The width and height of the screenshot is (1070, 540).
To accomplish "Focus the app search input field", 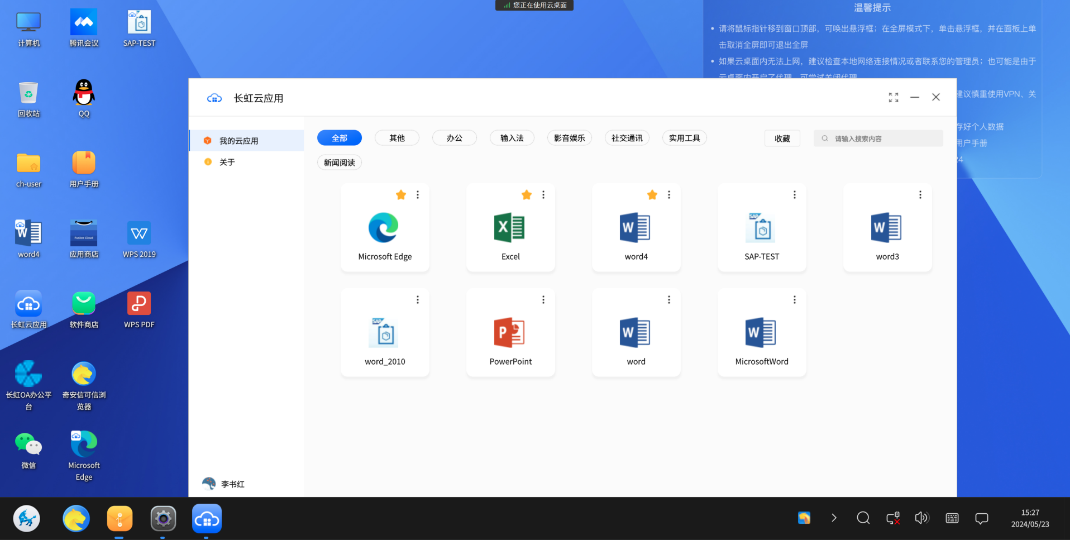I will [x=878, y=138].
